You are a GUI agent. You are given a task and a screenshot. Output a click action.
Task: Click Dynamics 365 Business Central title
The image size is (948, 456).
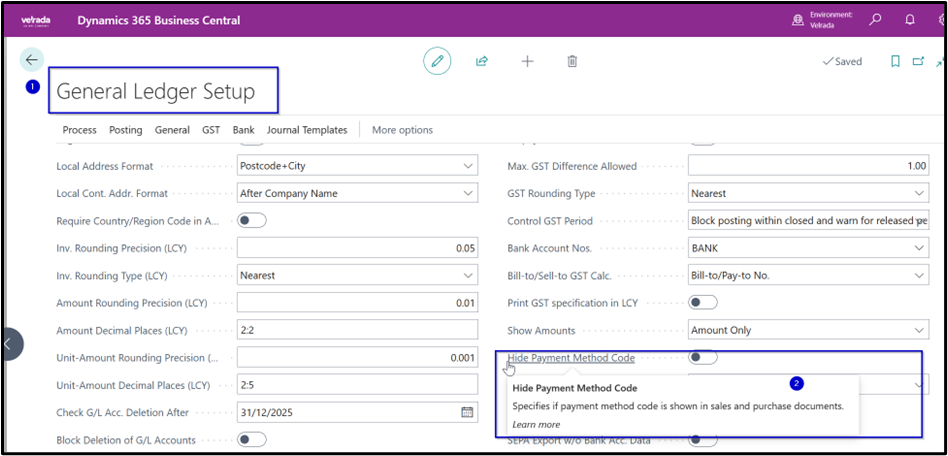(x=159, y=21)
